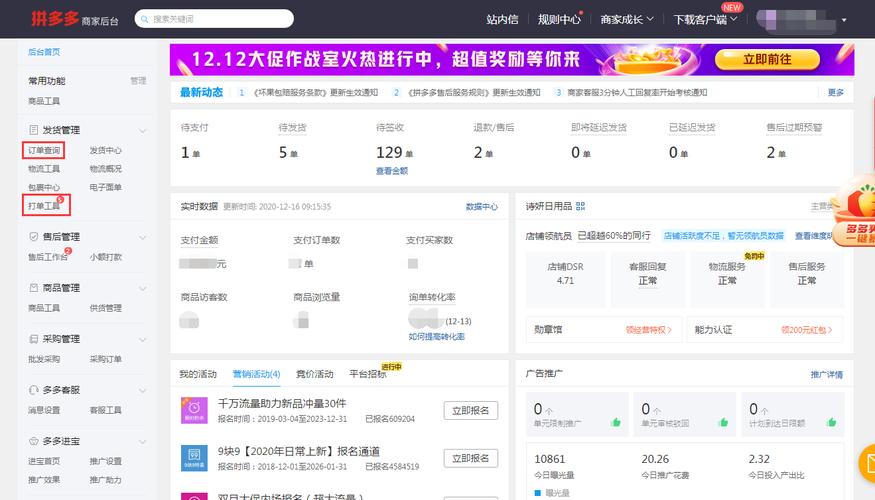Click the thumbs-up icon in 计划到达日限额 card
The height and width of the screenshot is (500, 875).
[831, 422]
